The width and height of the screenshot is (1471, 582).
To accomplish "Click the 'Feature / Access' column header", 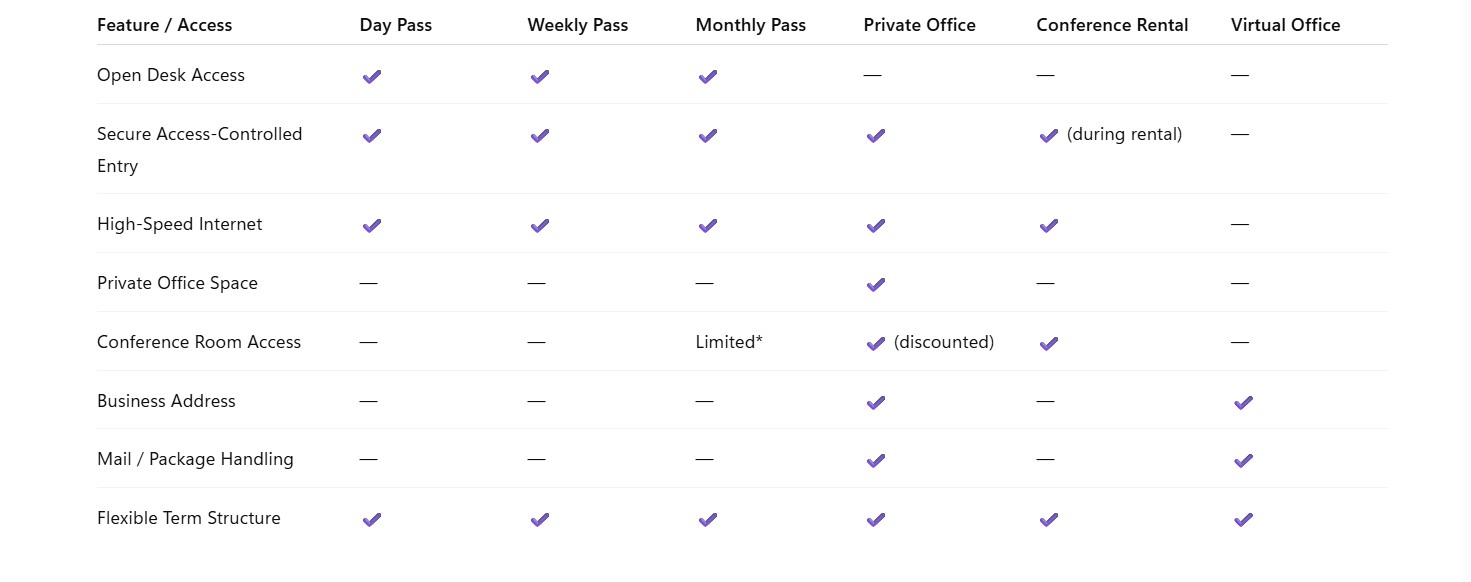I will 164,25.
